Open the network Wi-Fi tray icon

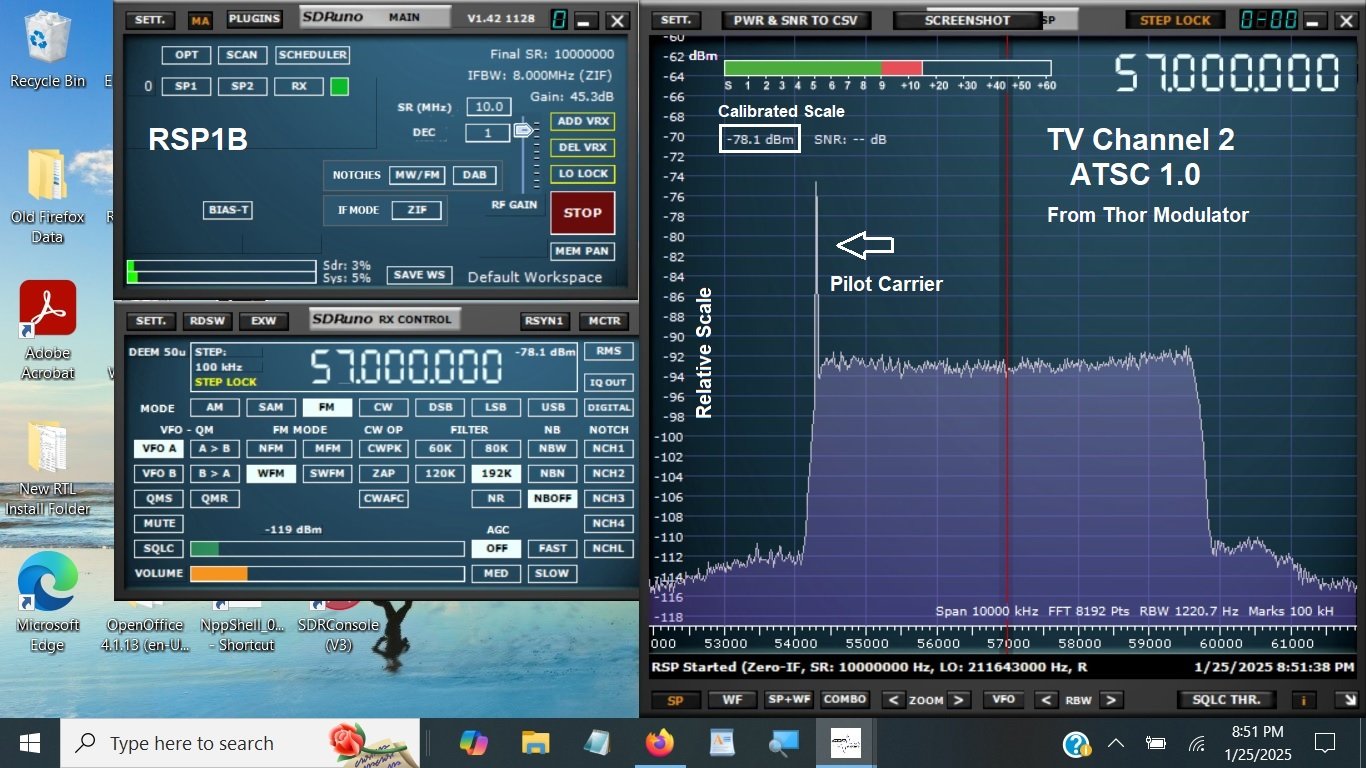pos(1197,743)
